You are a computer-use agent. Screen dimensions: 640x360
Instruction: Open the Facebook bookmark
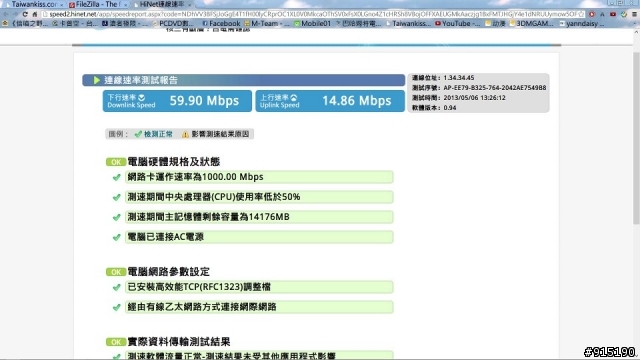click(x=221, y=24)
